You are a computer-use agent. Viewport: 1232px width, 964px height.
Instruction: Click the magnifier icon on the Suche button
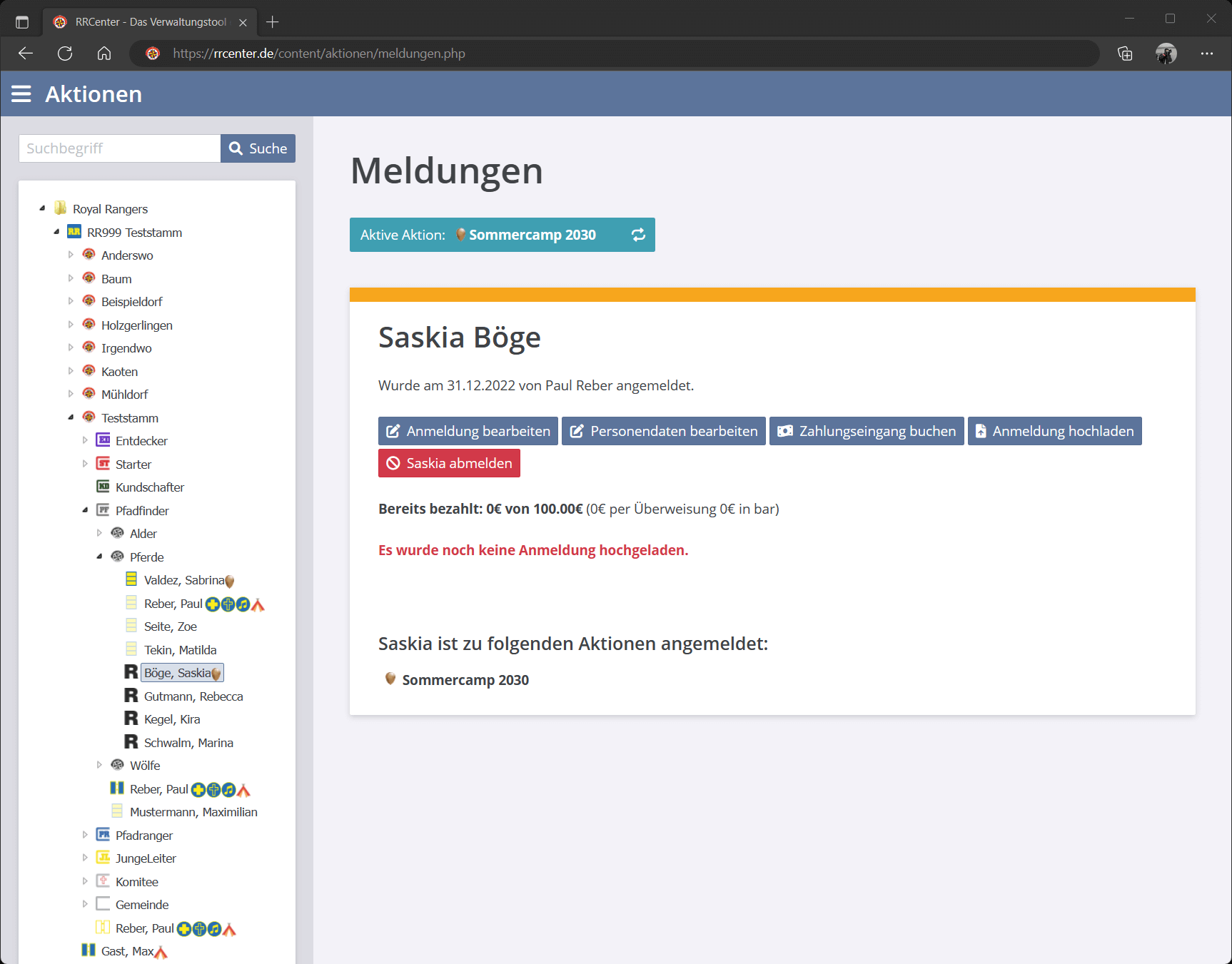[x=236, y=148]
